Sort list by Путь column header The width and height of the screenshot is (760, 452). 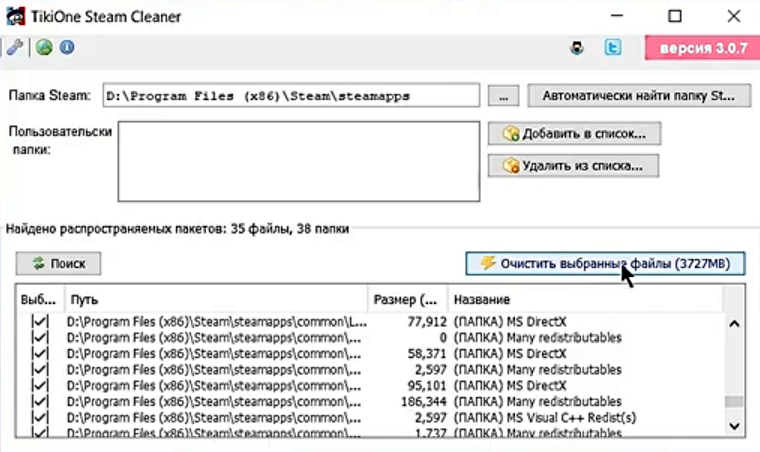(216, 299)
